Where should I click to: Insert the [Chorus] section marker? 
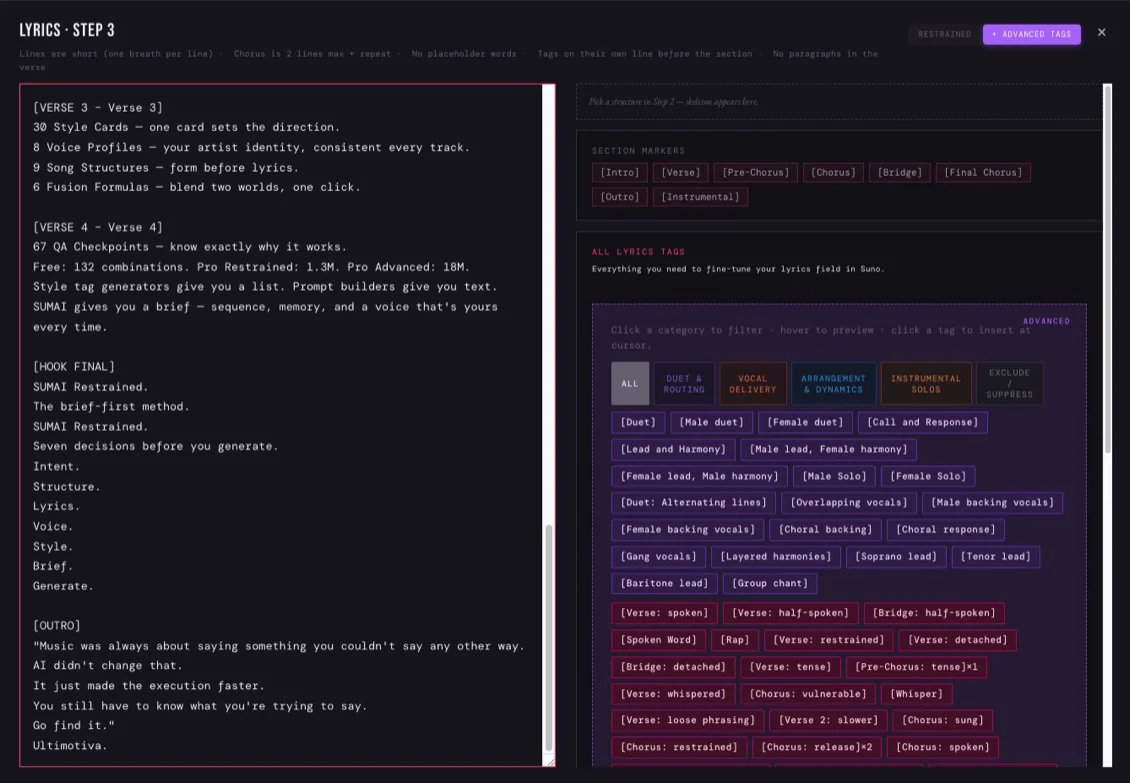click(x=833, y=172)
